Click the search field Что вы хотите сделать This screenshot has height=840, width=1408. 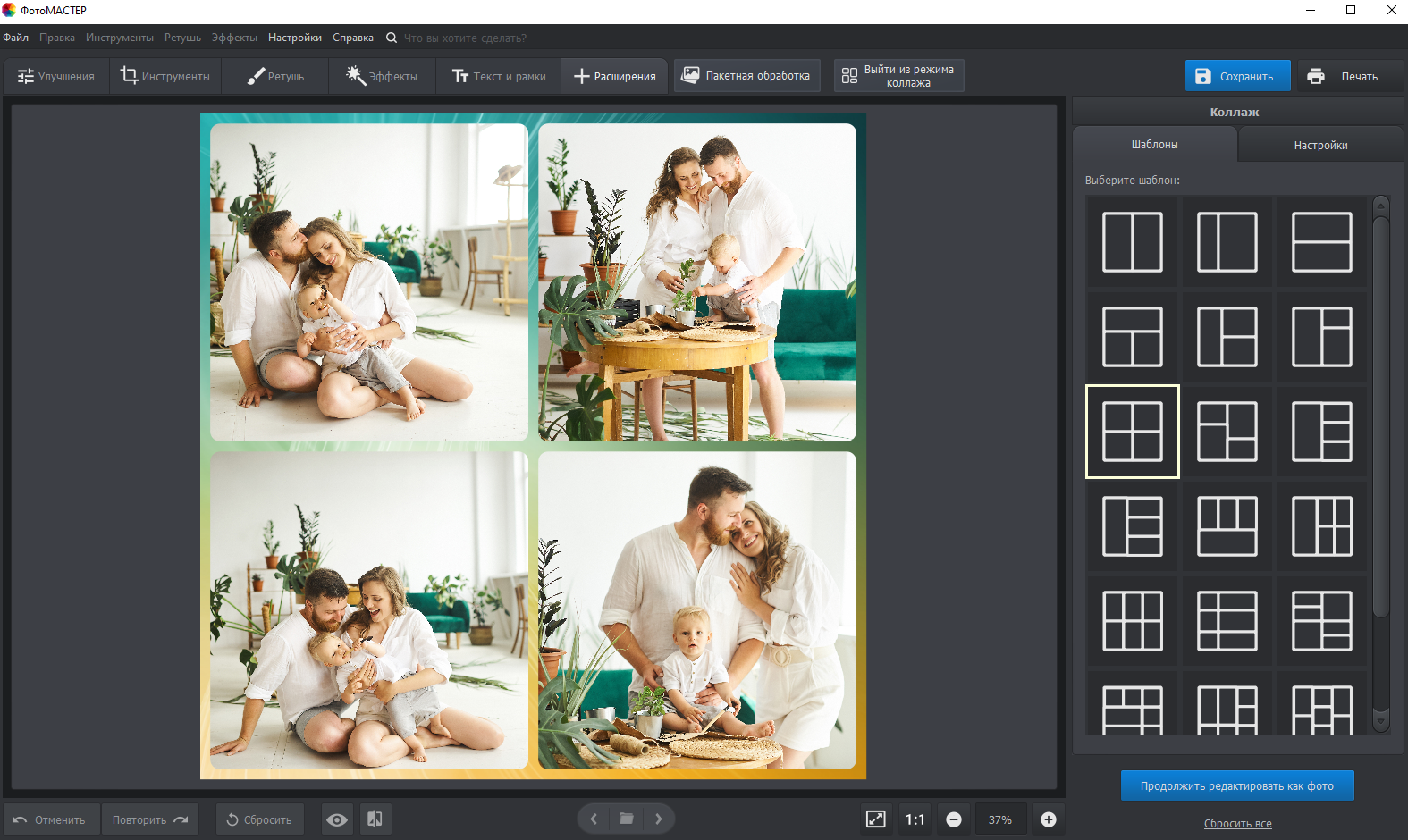(465, 38)
